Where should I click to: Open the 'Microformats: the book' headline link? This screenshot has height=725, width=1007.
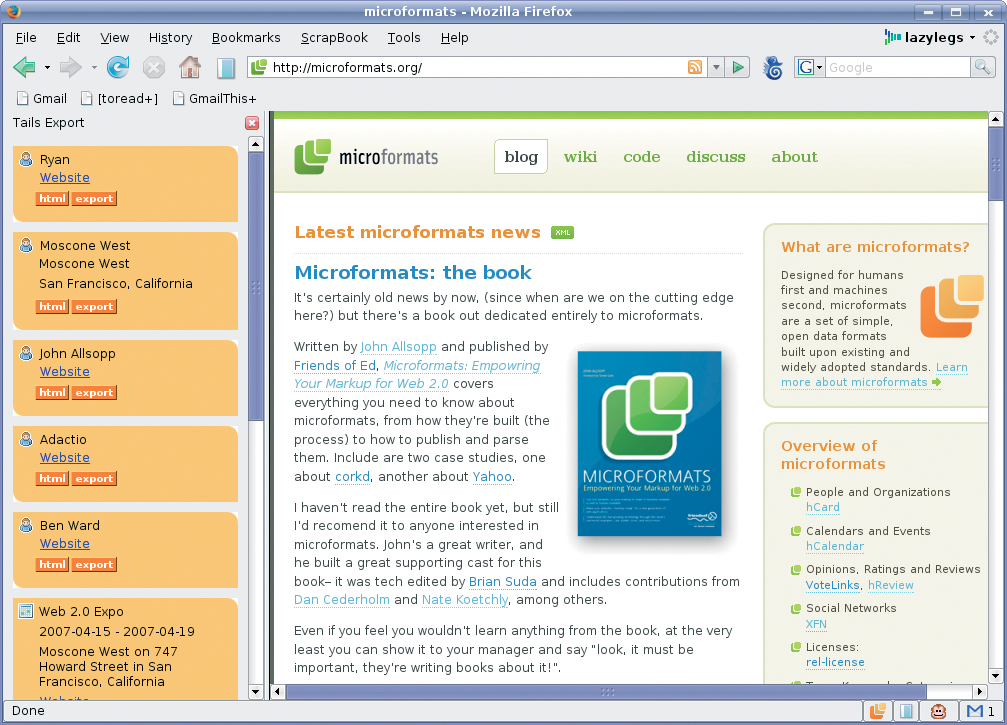click(x=413, y=272)
